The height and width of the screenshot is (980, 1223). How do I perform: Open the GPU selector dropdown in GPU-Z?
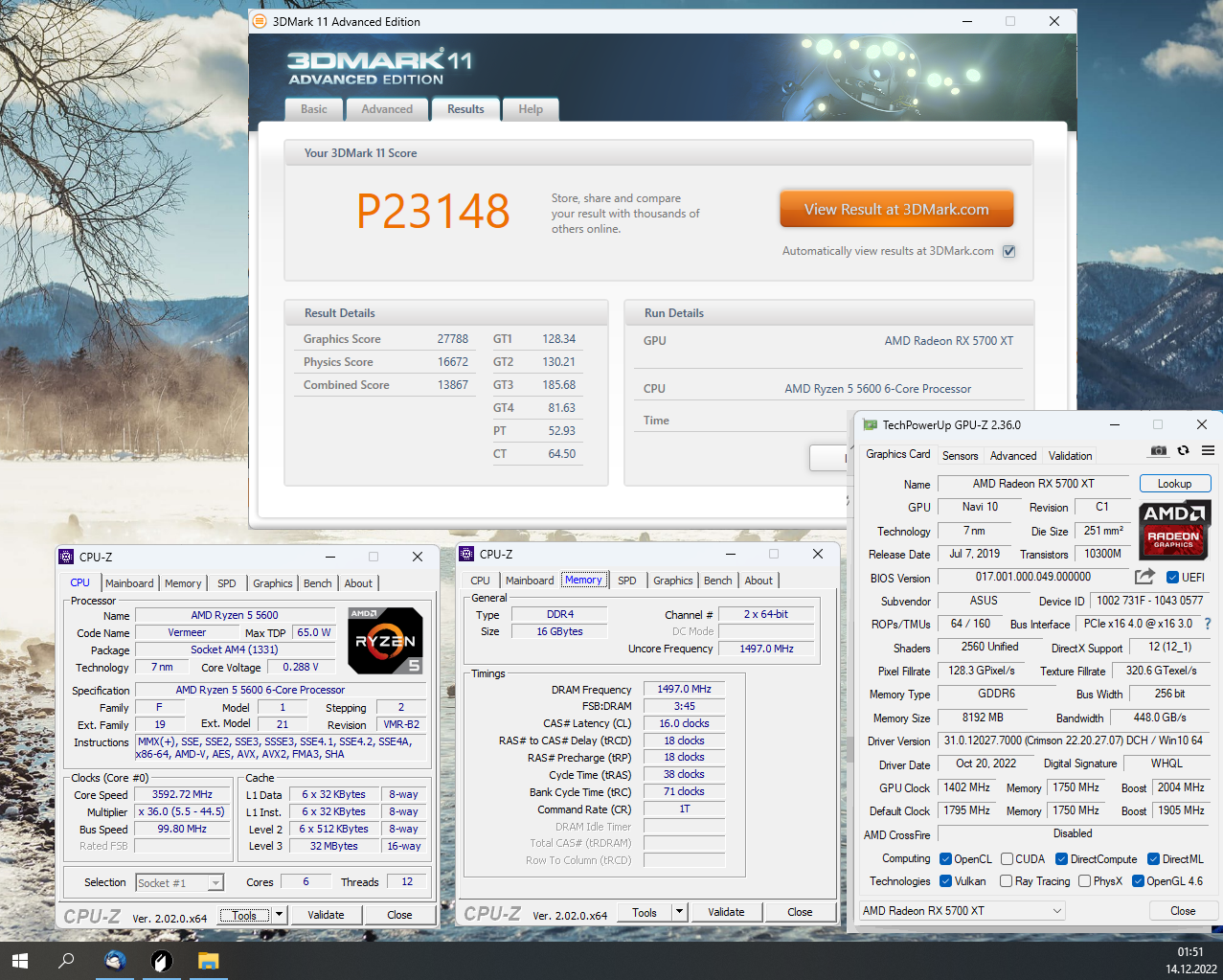(962, 911)
